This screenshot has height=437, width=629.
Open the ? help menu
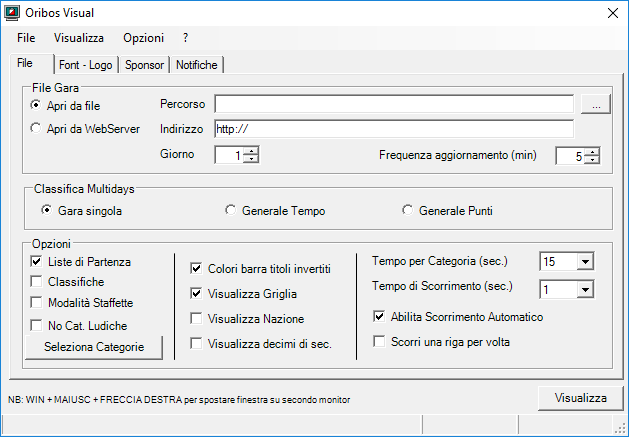pyautogui.click(x=185, y=38)
